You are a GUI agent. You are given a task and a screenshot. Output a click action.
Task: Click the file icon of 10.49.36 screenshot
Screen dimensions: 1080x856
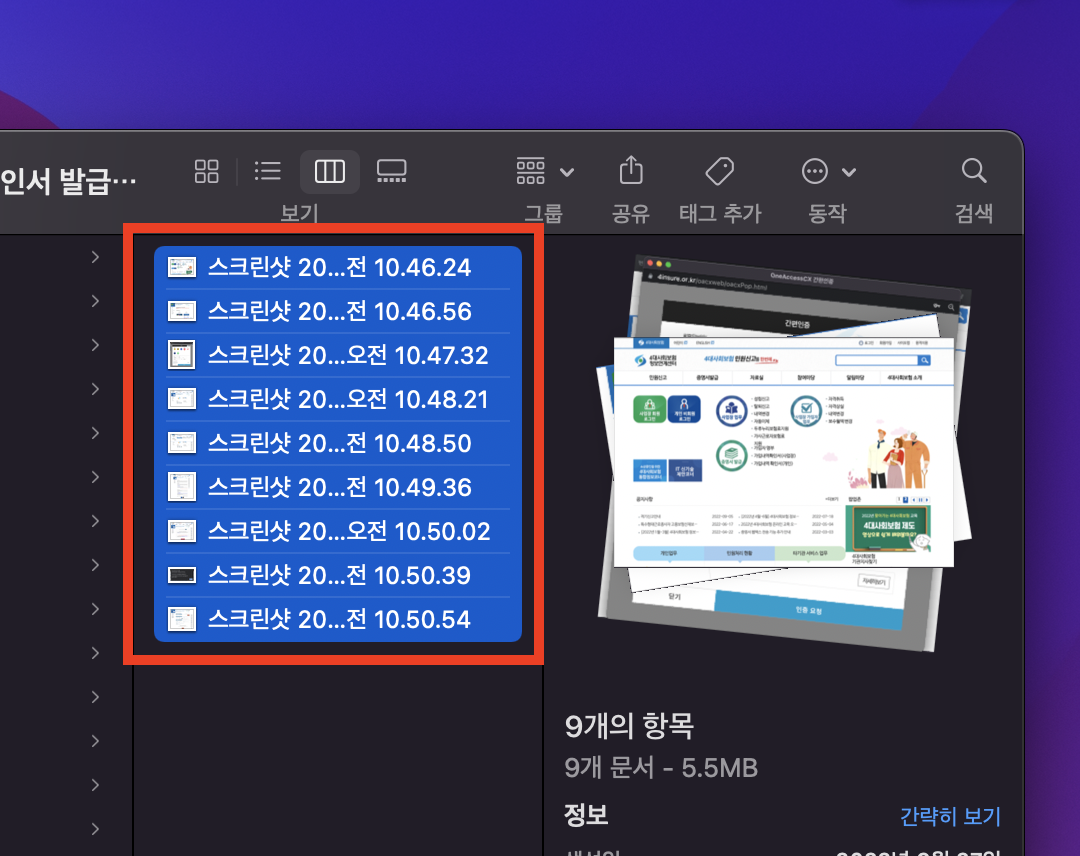coord(182,488)
